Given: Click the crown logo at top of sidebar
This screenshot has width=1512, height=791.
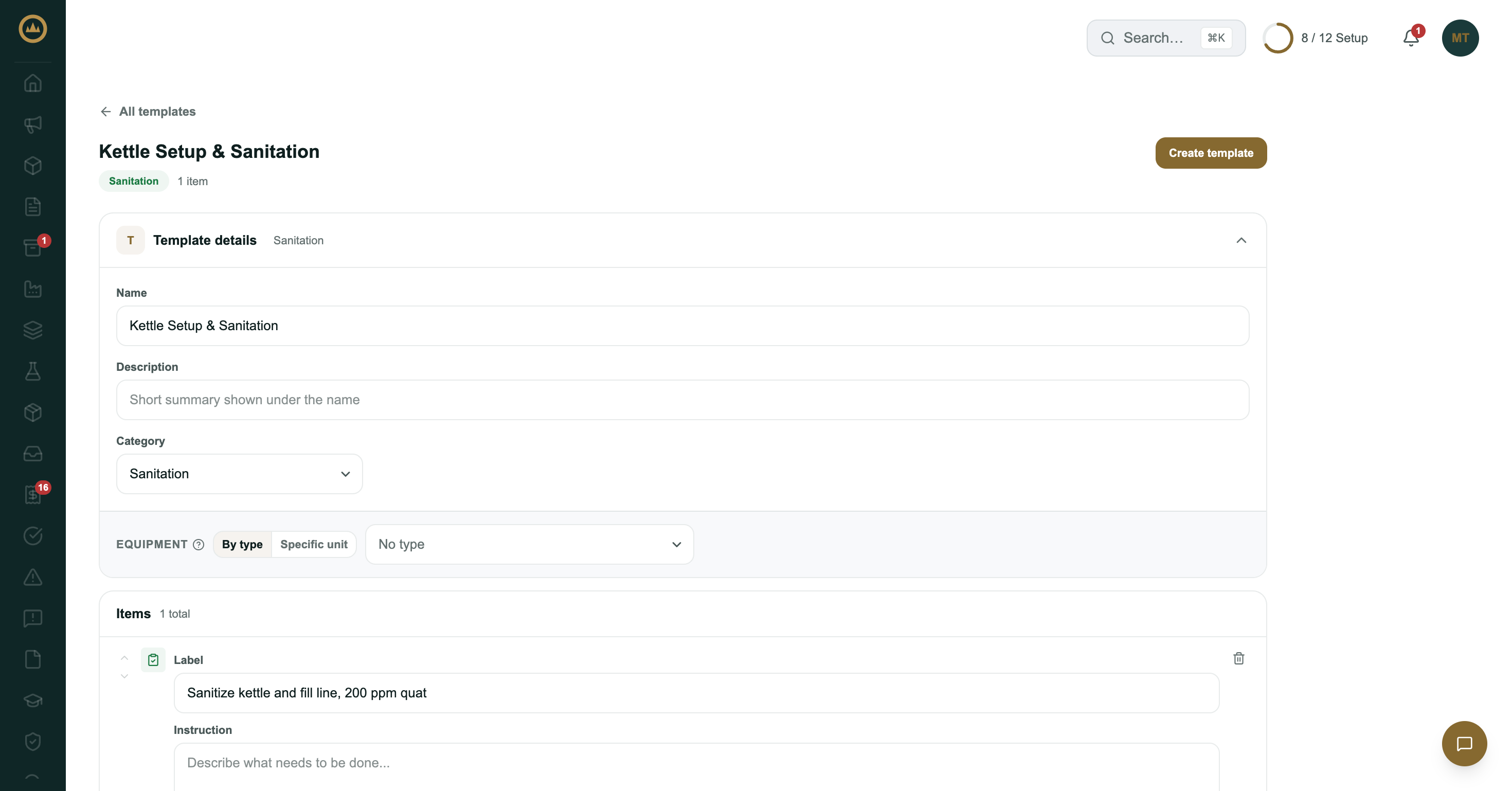Looking at the screenshot, I should tap(33, 29).
